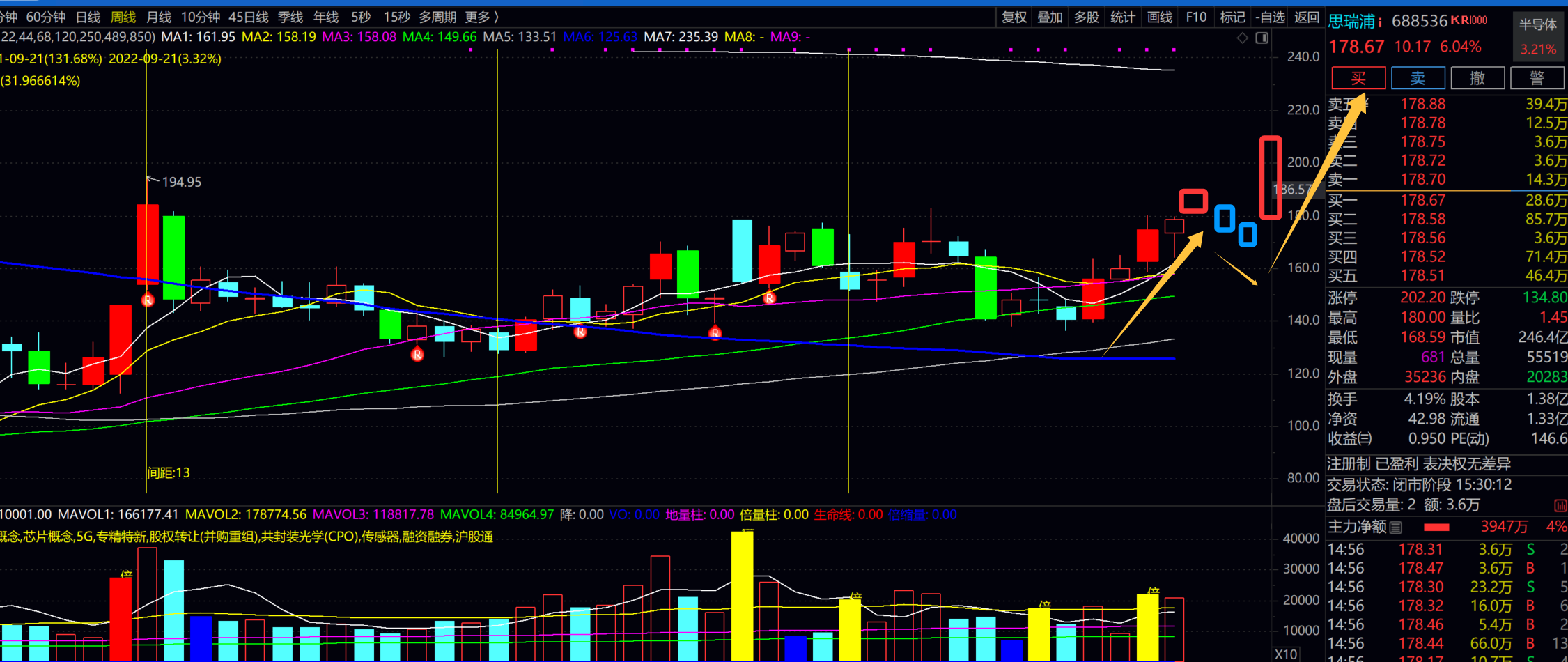Screen dimensions: 1568x662
Task: Toggle 自选 watchlist for this stock
Action: coord(1269,17)
